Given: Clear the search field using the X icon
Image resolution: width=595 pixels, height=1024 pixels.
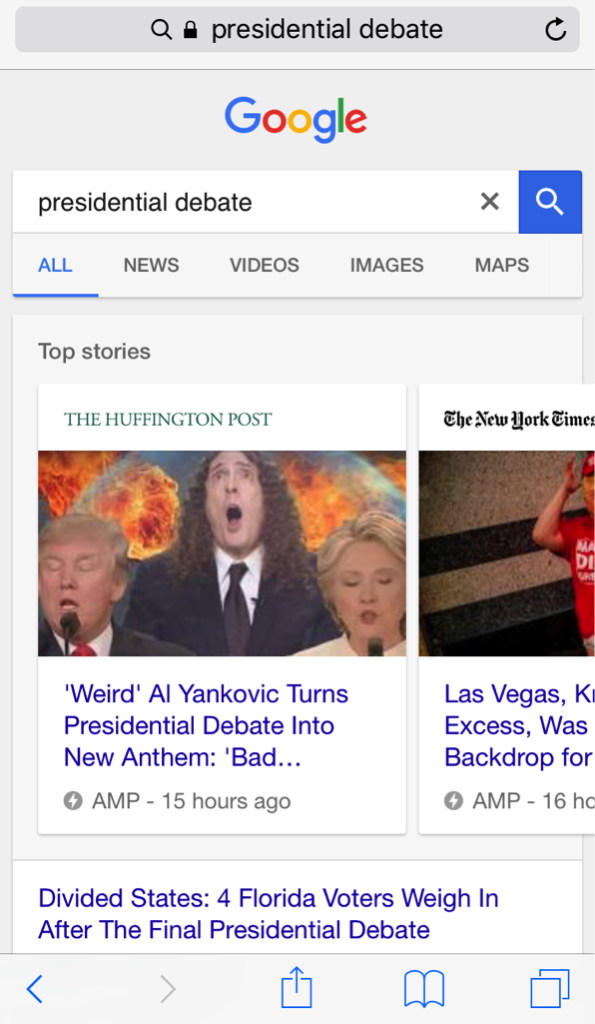Looking at the screenshot, I should [x=489, y=201].
